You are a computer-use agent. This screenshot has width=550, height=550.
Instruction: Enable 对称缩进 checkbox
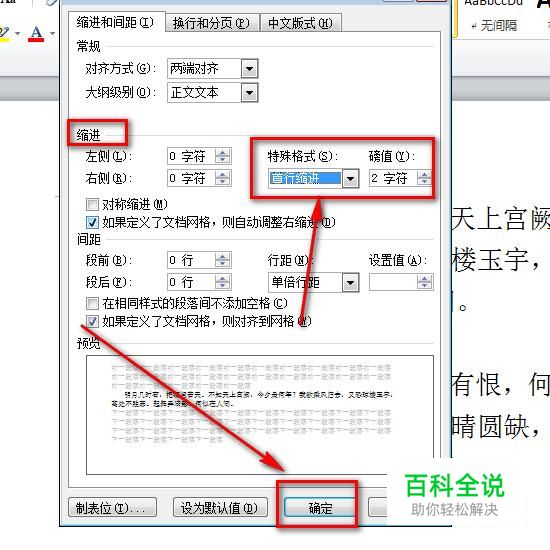pos(92,204)
